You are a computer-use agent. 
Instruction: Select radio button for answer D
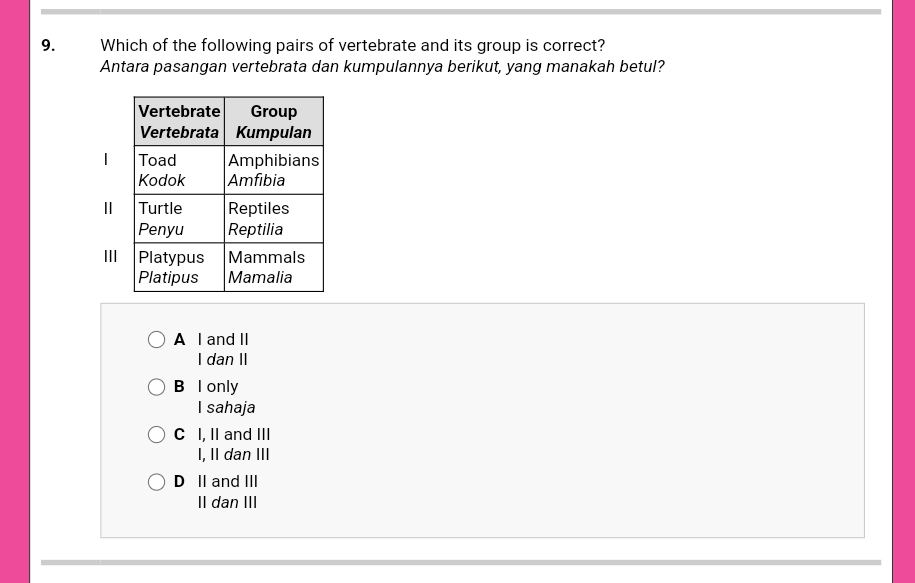(156, 482)
